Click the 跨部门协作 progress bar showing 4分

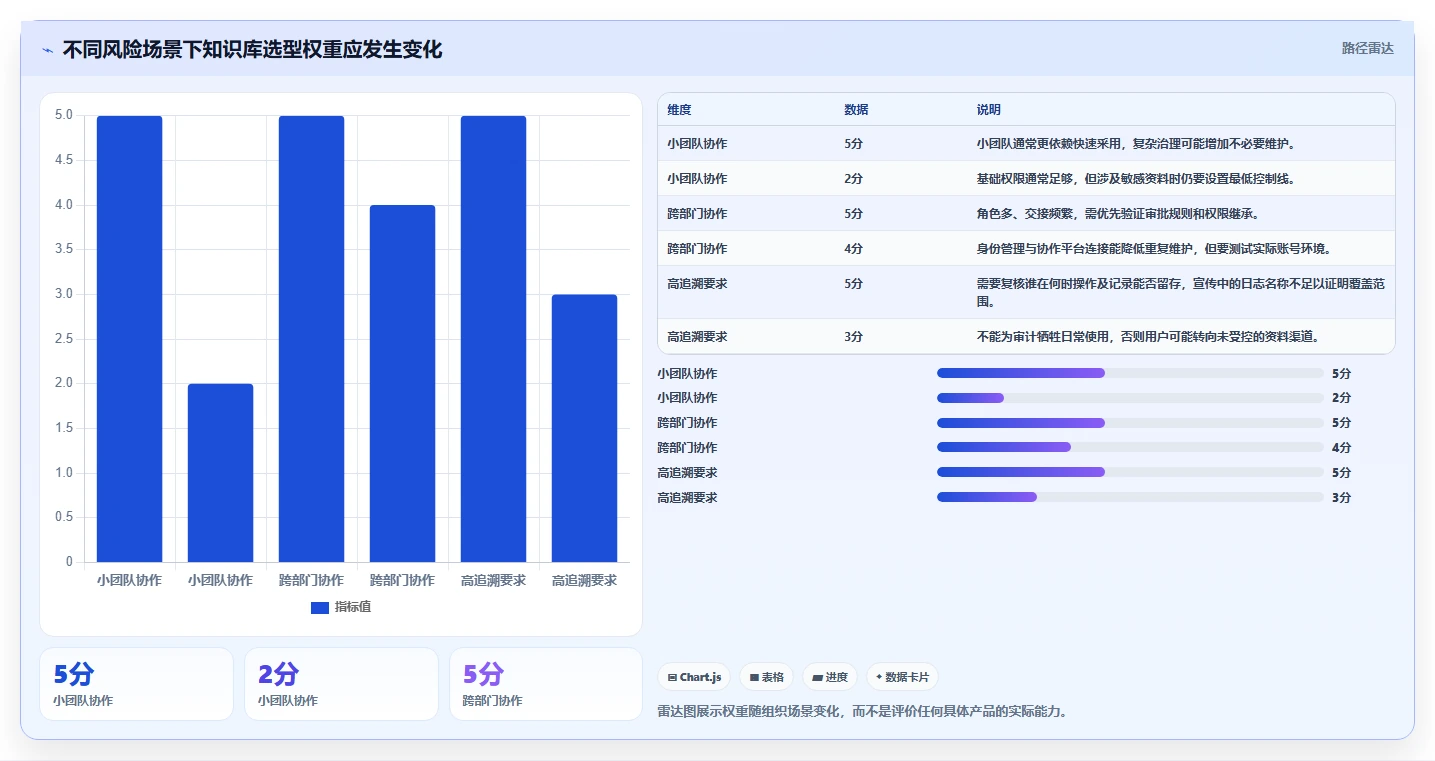tap(1130, 447)
